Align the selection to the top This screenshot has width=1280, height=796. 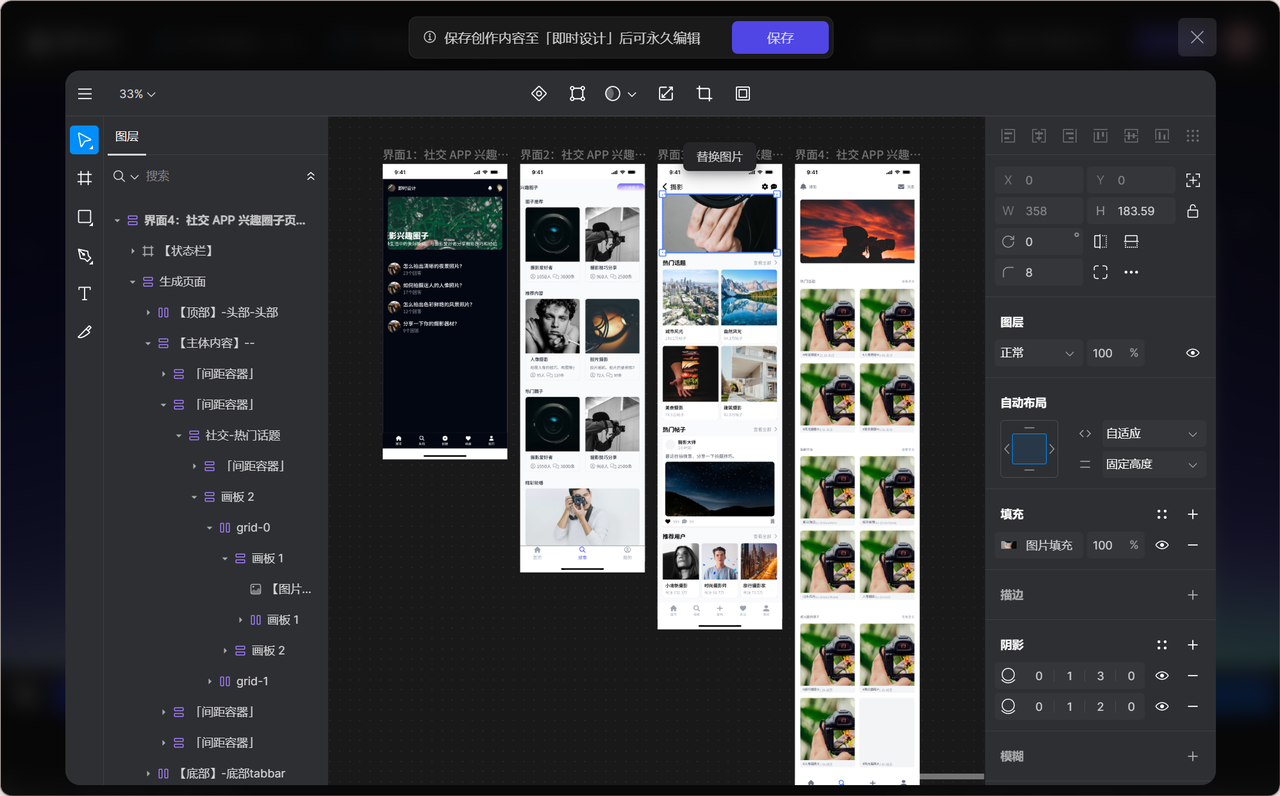pos(1100,136)
